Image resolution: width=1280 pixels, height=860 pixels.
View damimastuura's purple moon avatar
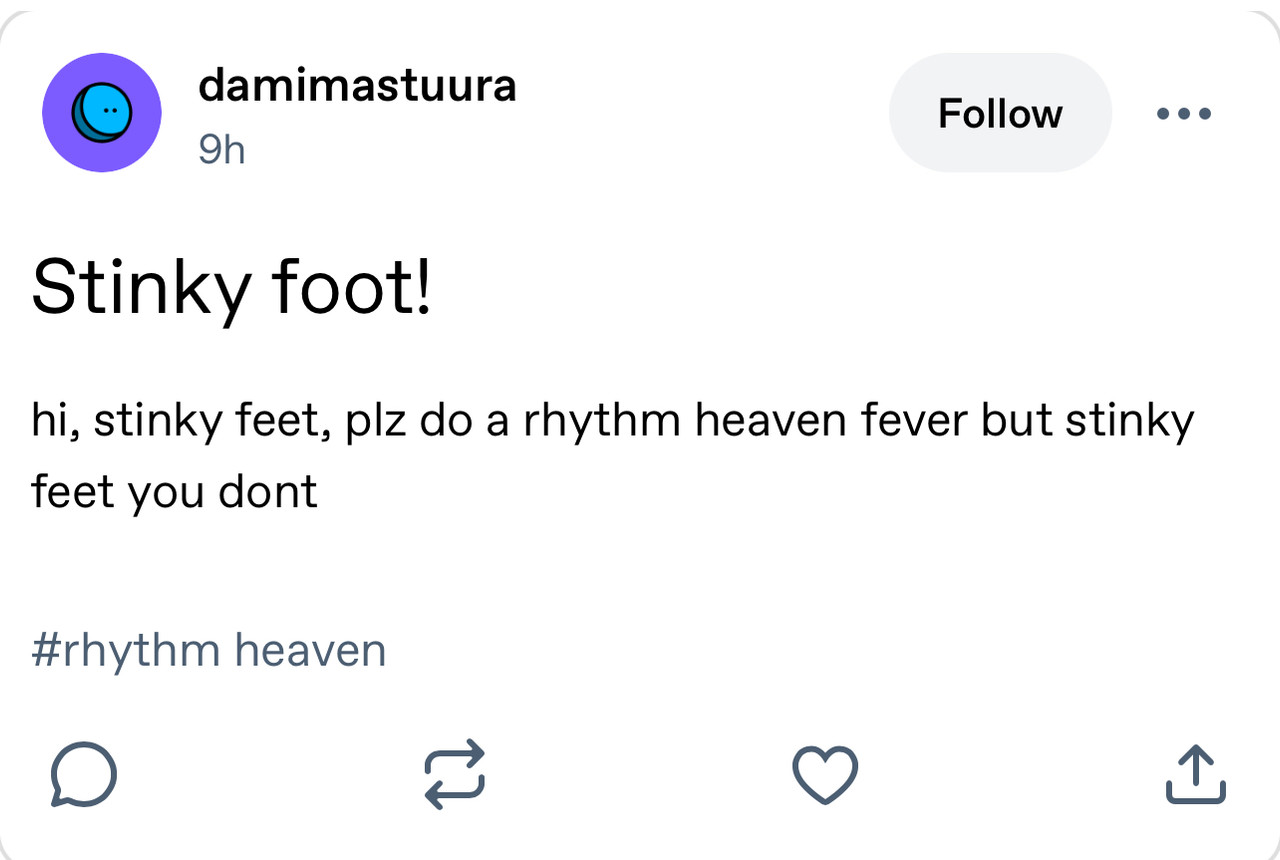tap(102, 113)
